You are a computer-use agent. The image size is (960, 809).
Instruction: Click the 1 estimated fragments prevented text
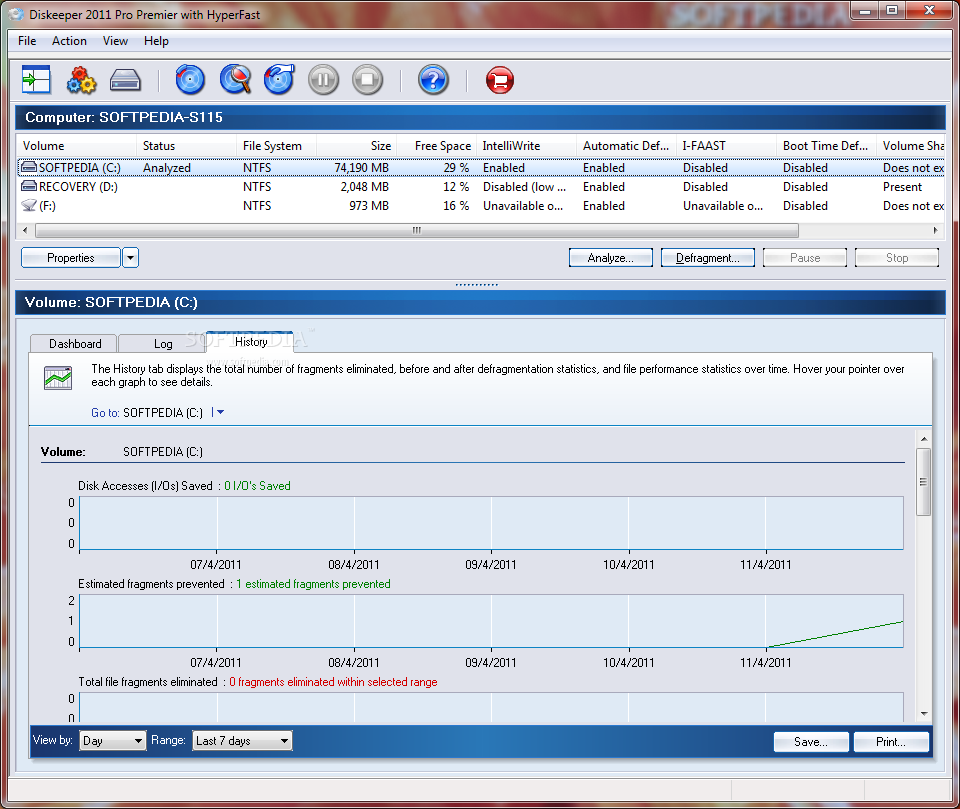tap(313, 584)
